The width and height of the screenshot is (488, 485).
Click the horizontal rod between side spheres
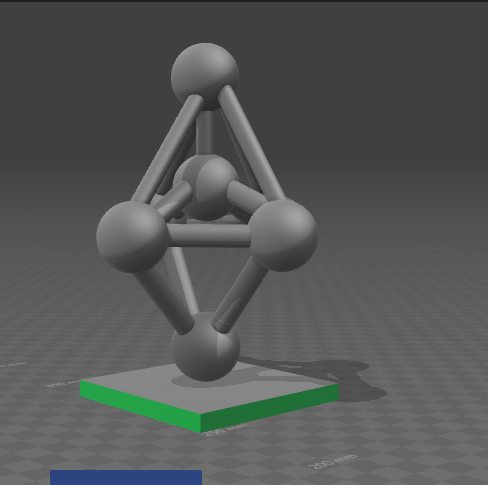(x=209, y=236)
